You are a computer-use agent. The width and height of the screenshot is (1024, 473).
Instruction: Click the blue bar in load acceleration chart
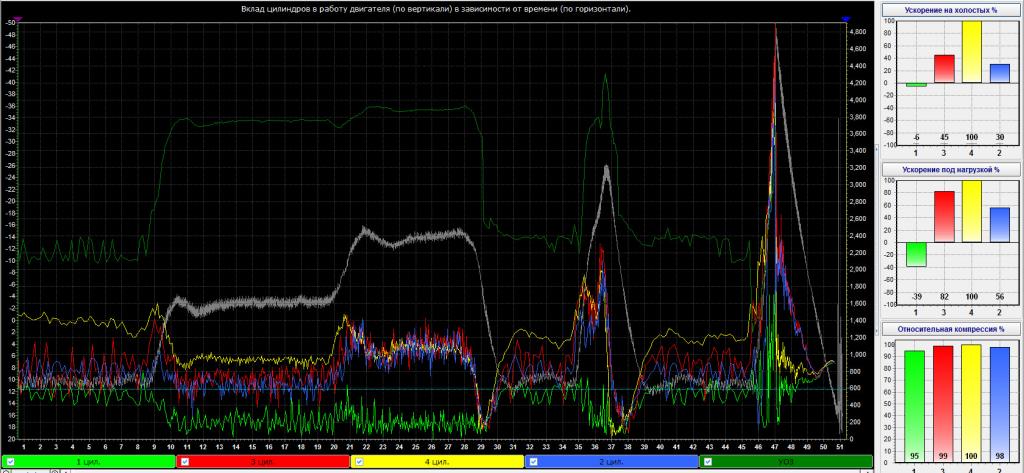point(999,225)
